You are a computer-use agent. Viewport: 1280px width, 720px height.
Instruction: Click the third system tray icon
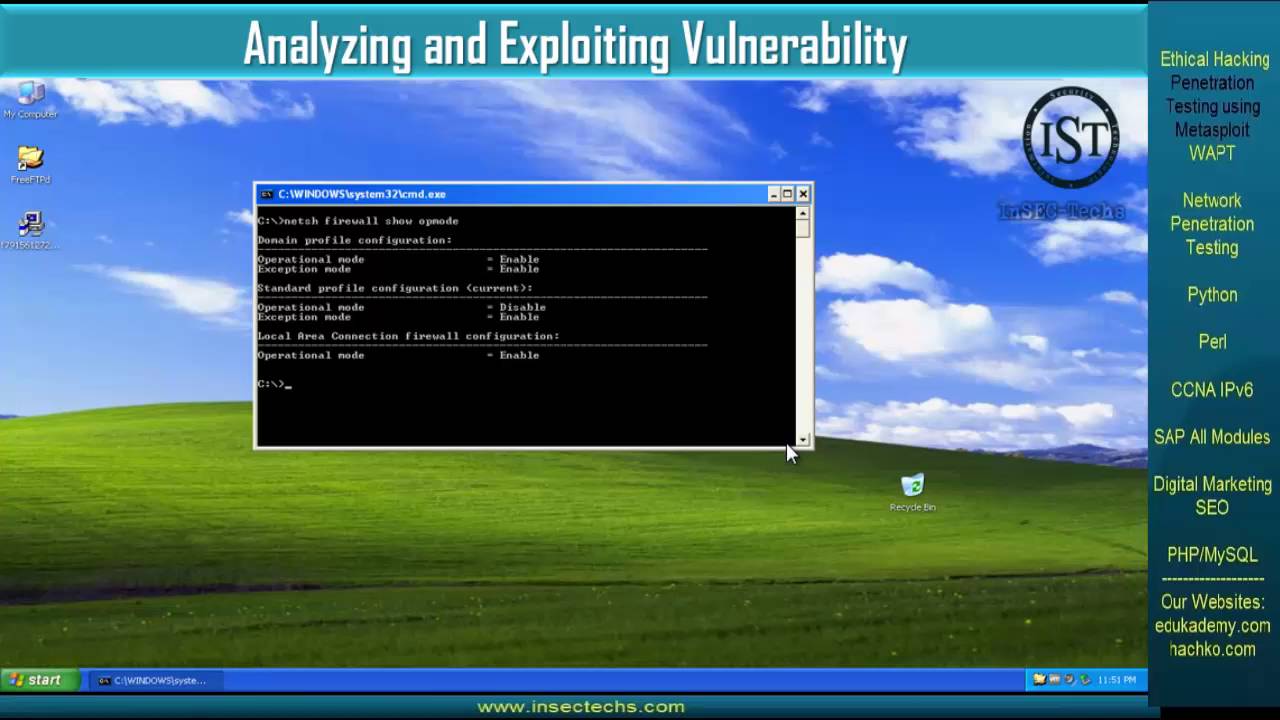1069,680
